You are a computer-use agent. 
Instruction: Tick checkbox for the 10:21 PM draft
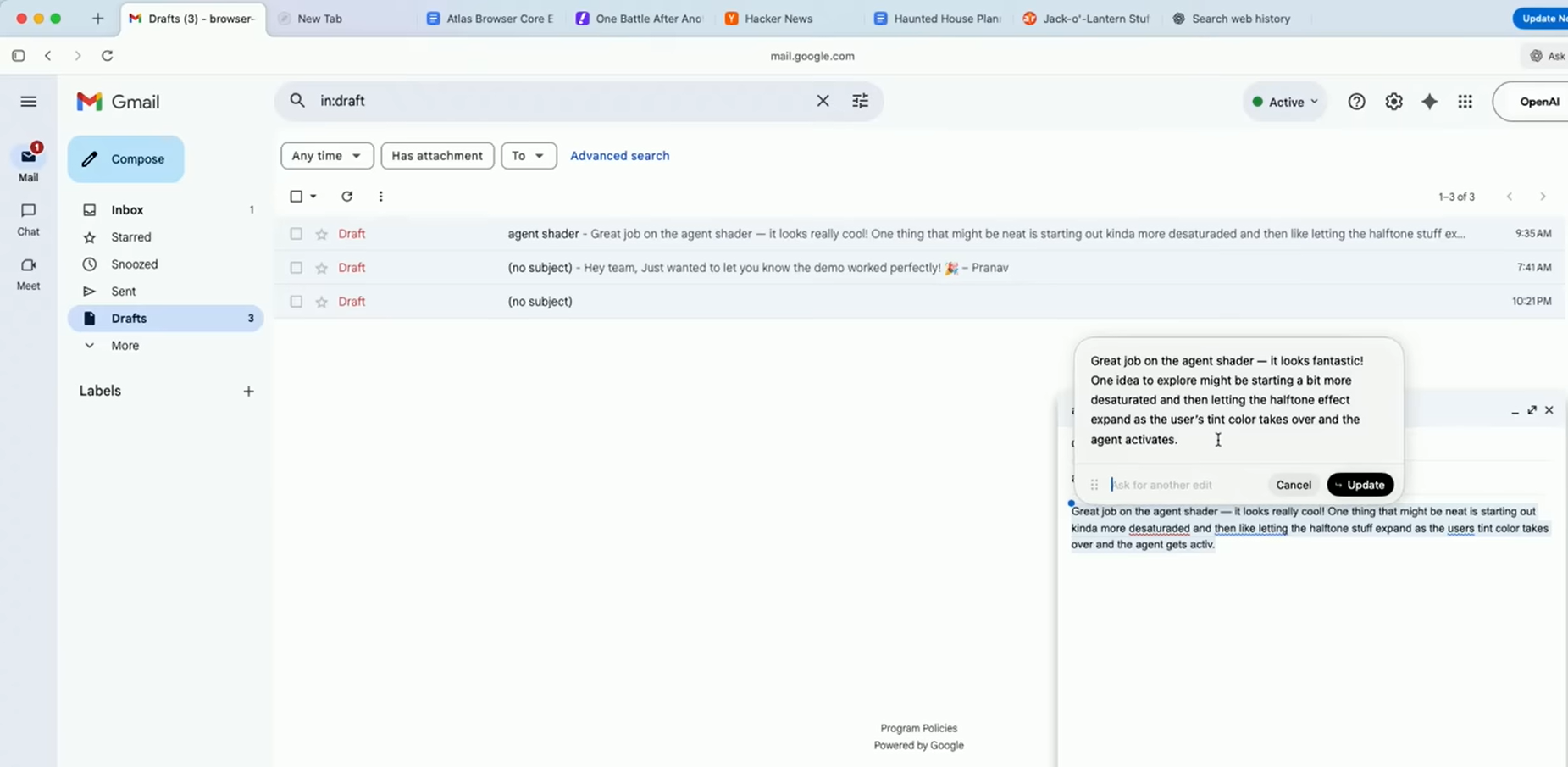tap(296, 302)
